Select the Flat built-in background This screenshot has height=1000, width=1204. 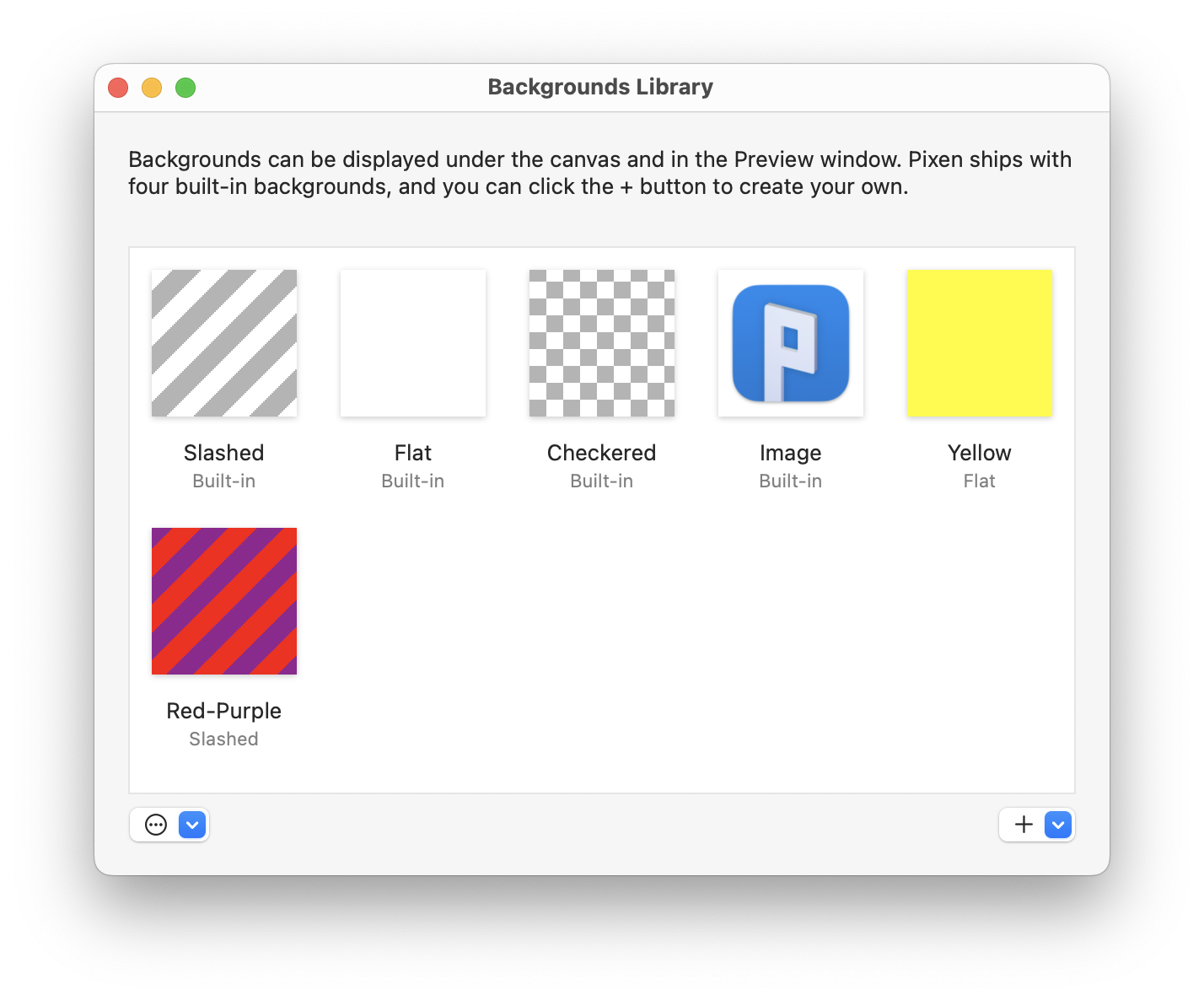coord(412,342)
